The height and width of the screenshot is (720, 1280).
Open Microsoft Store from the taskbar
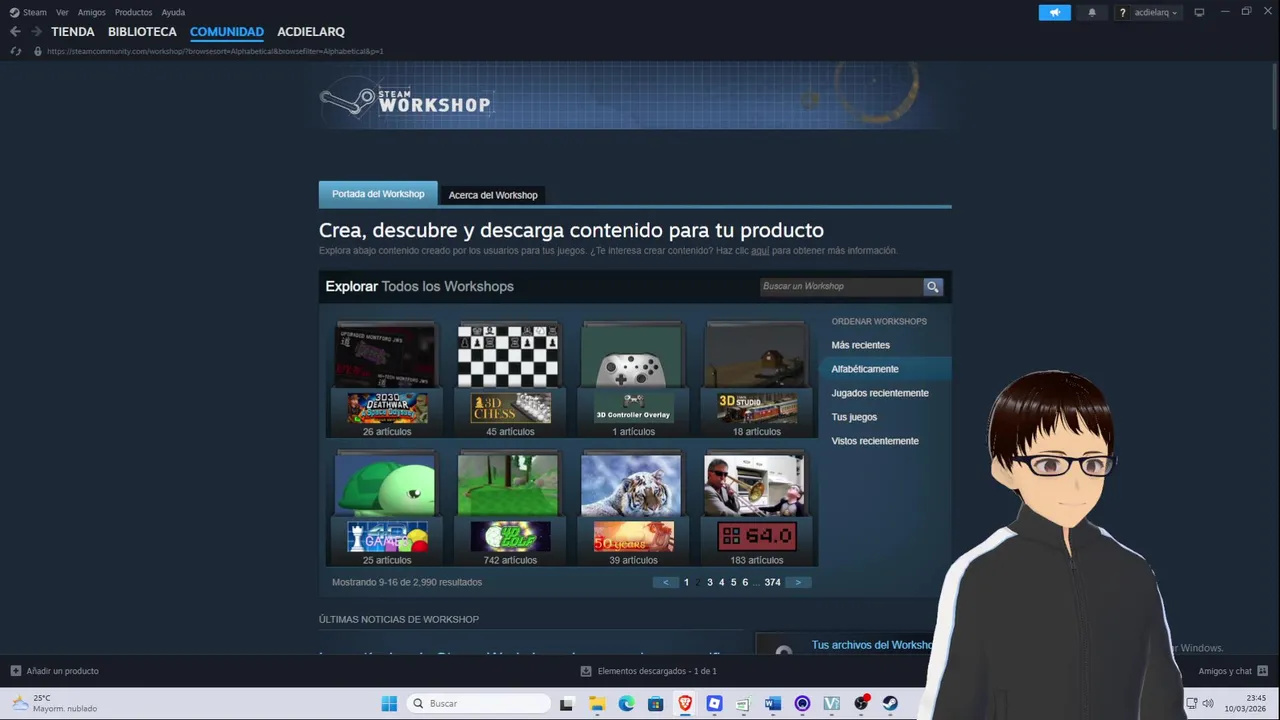point(655,703)
